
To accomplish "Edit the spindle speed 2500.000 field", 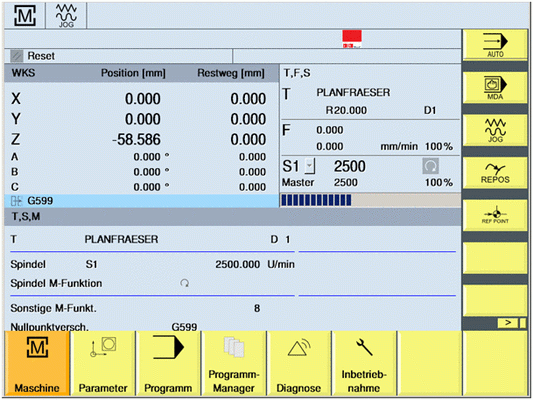I will coord(237,264).
